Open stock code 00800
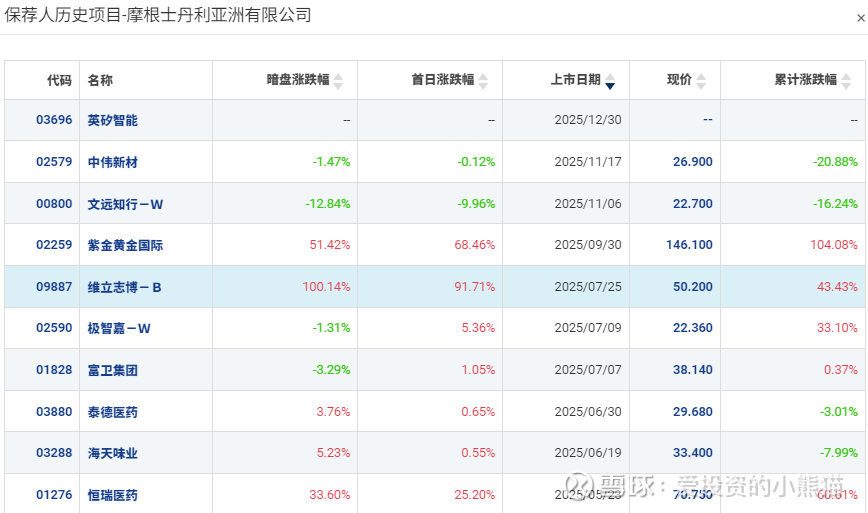 [x=54, y=204]
